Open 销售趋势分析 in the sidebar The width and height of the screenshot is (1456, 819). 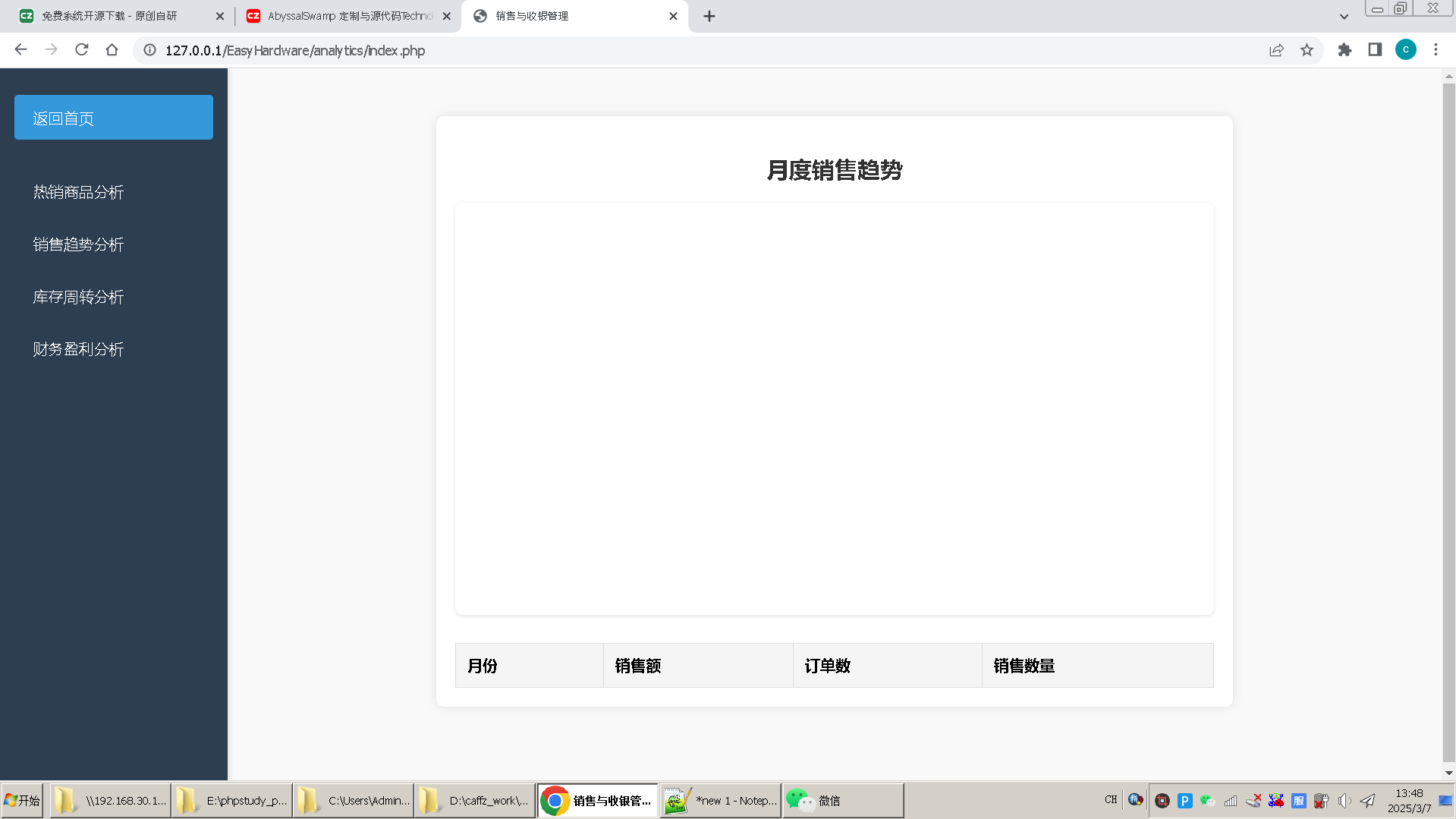coord(78,244)
